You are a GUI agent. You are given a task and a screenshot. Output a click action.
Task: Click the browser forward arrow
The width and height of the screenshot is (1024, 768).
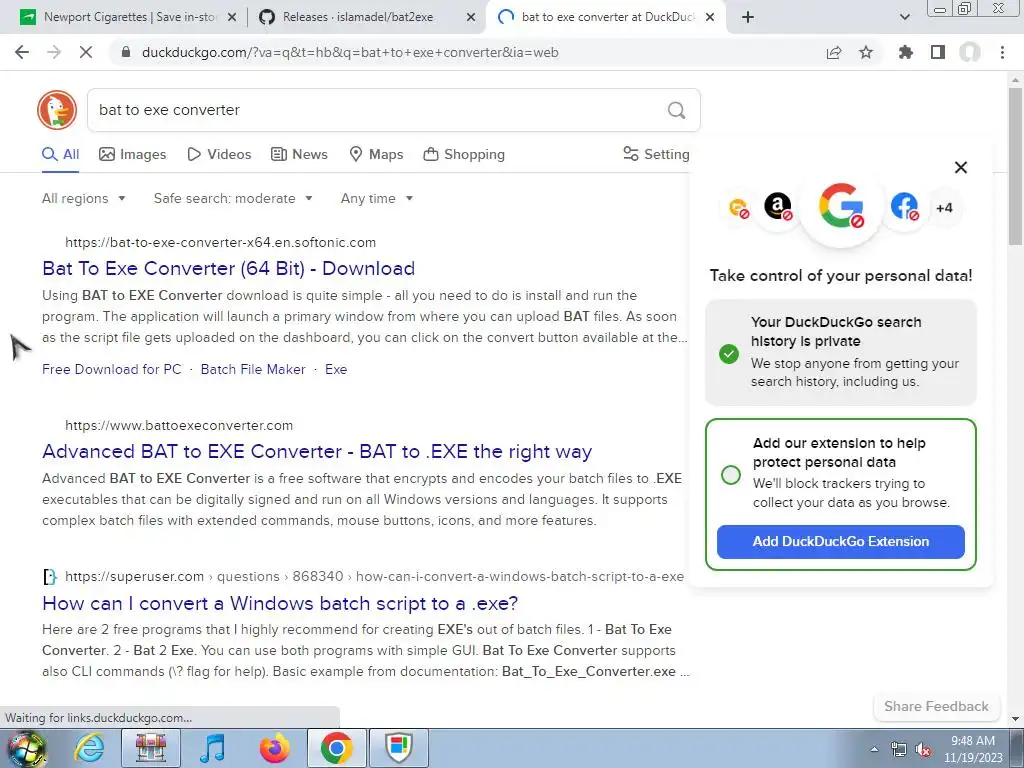point(54,52)
